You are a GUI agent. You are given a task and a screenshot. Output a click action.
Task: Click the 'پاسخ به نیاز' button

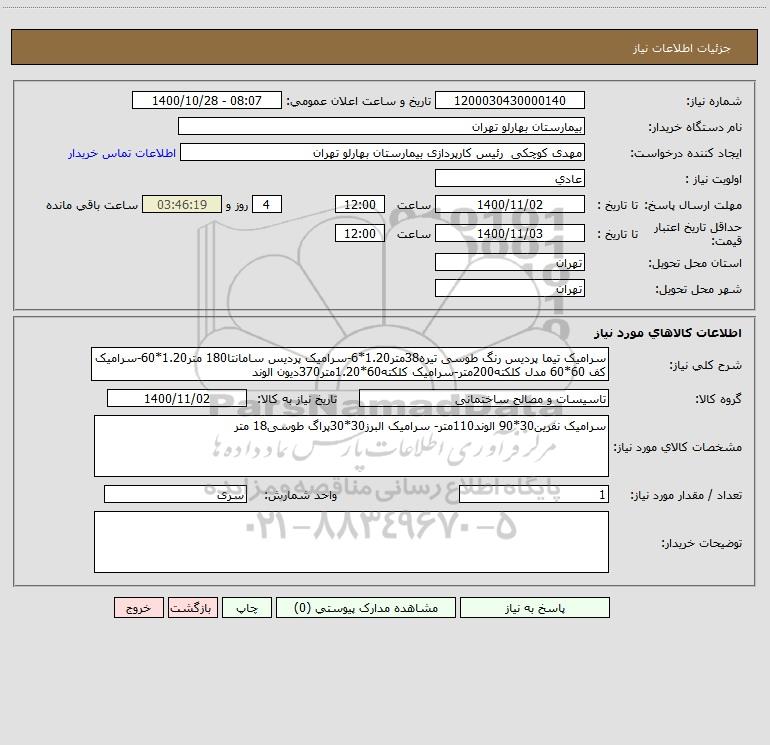535,608
